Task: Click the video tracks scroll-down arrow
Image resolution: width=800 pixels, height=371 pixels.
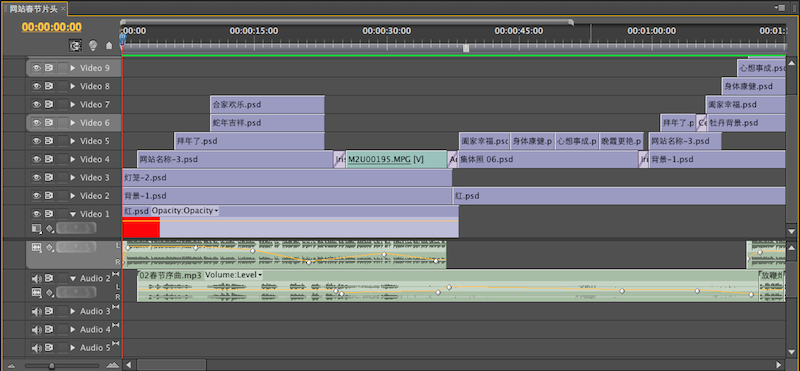Action: click(791, 231)
